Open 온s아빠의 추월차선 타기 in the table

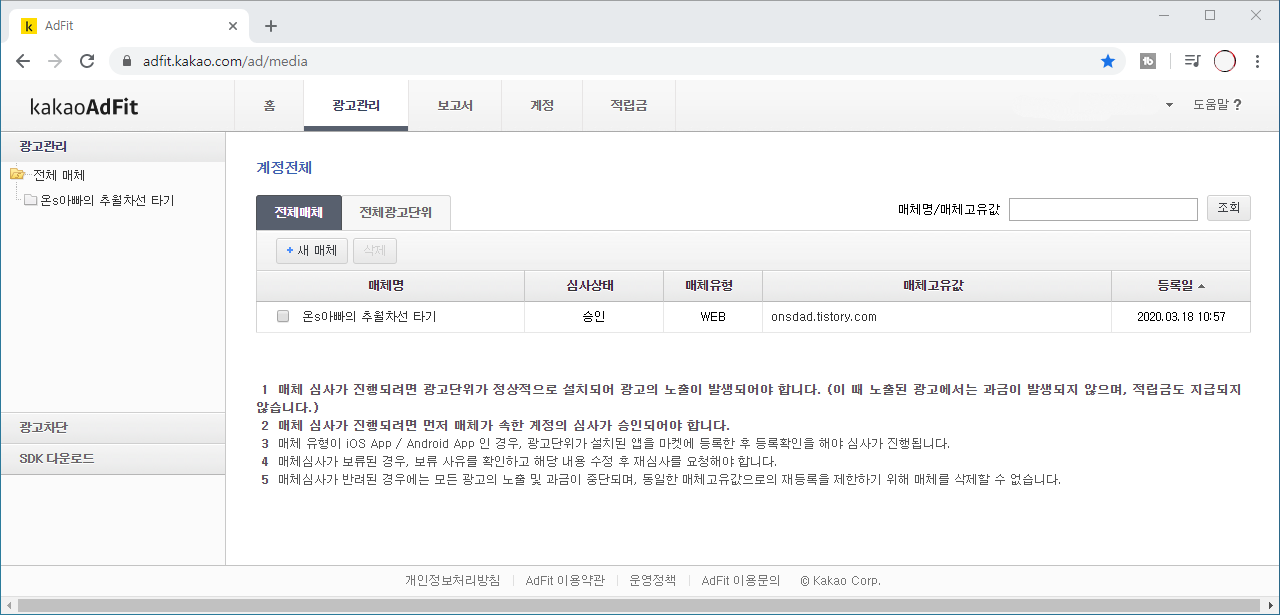tap(369, 317)
